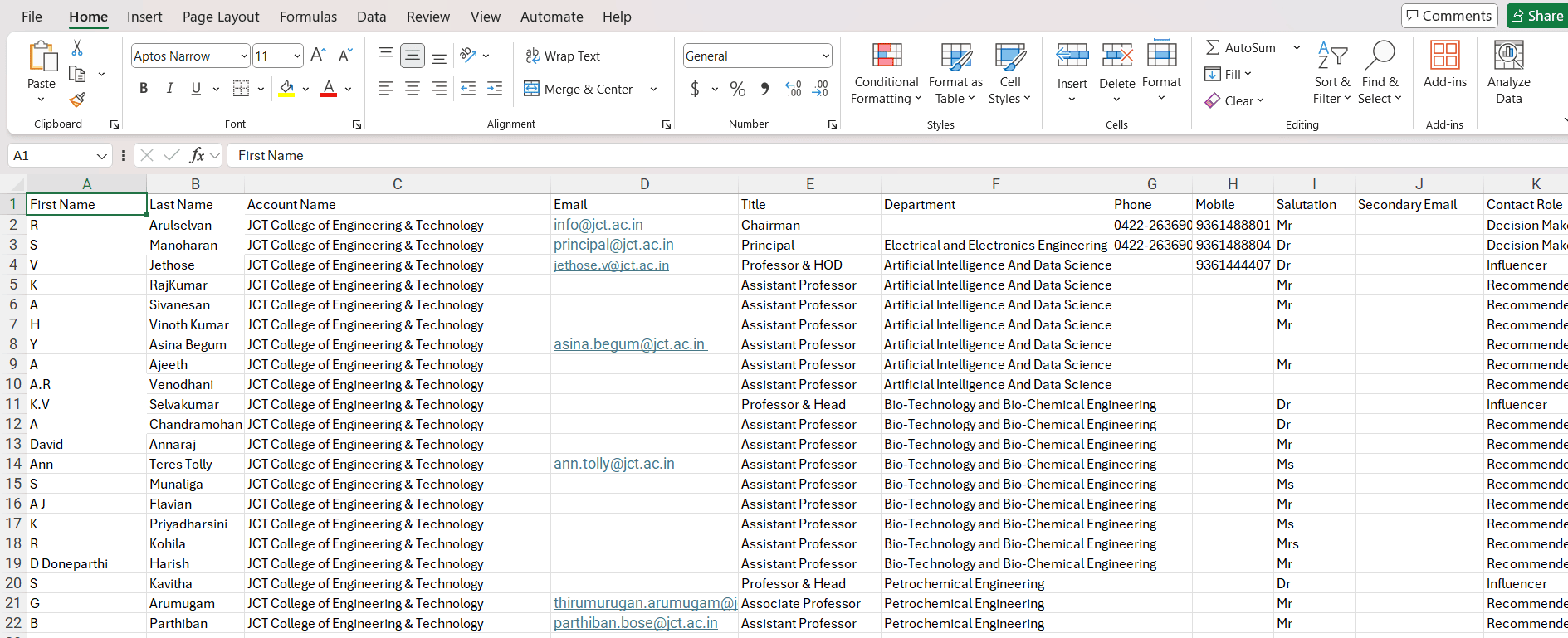
Task: Open Conditional Formatting
Action: (x=887, y=74)
